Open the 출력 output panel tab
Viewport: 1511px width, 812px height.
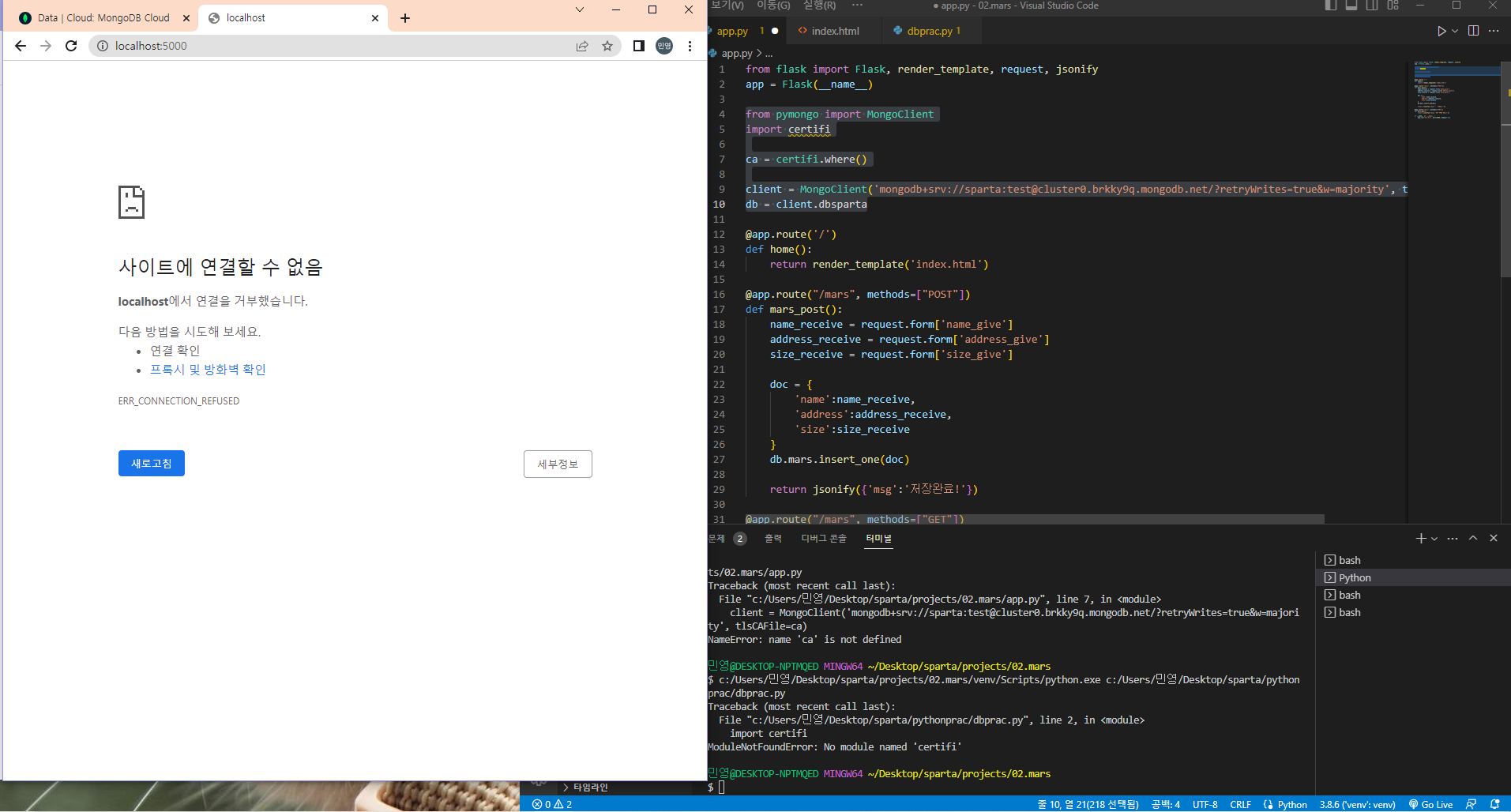(x=773, y=539)
